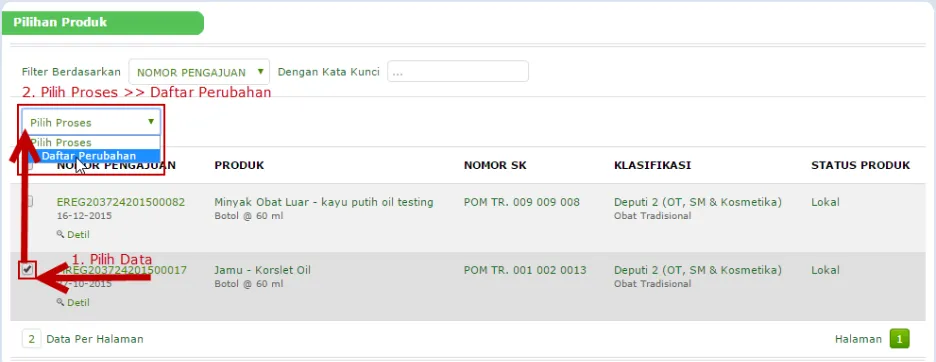The image size is (936, 362).
Task: Click magnifier icon beside Detil of Minyak Obat Luar row
Action: 60,235
